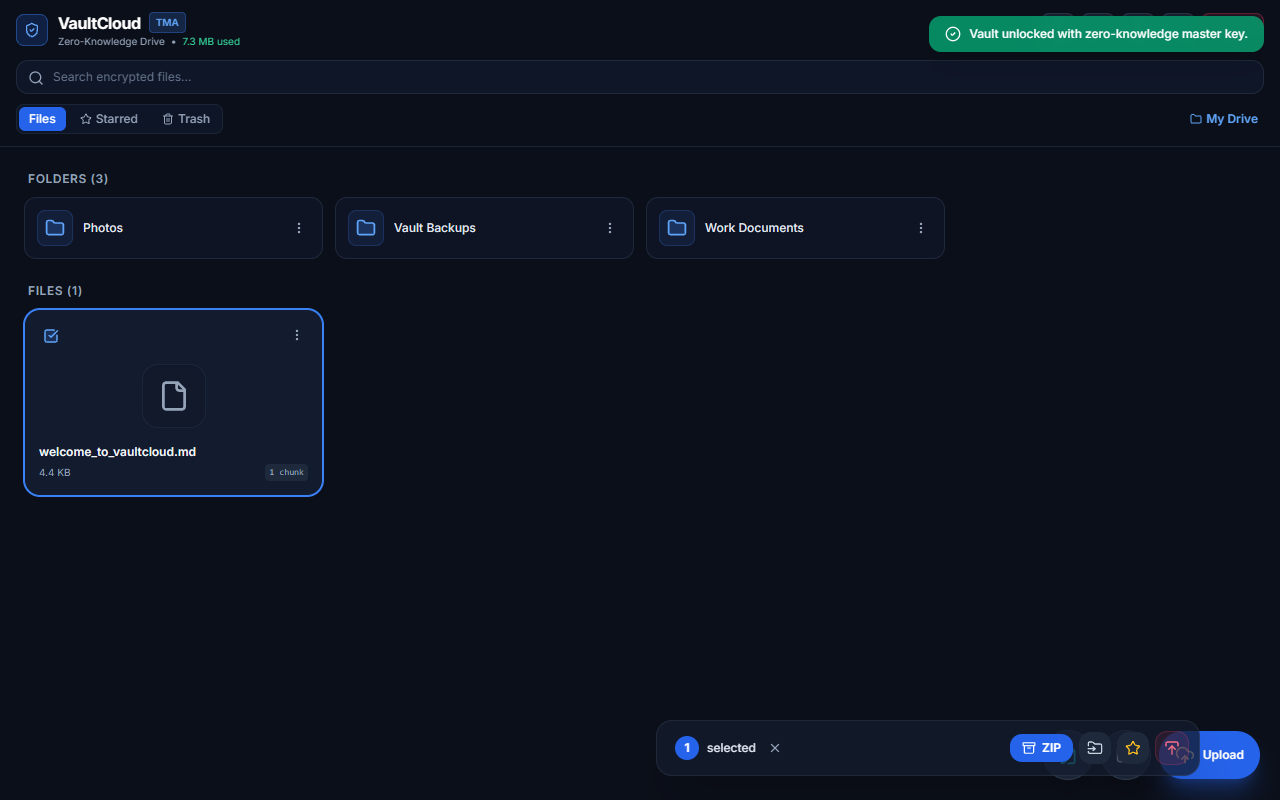Open the Photos folder options menu
1280x800 pixels.
click(299, 228)
